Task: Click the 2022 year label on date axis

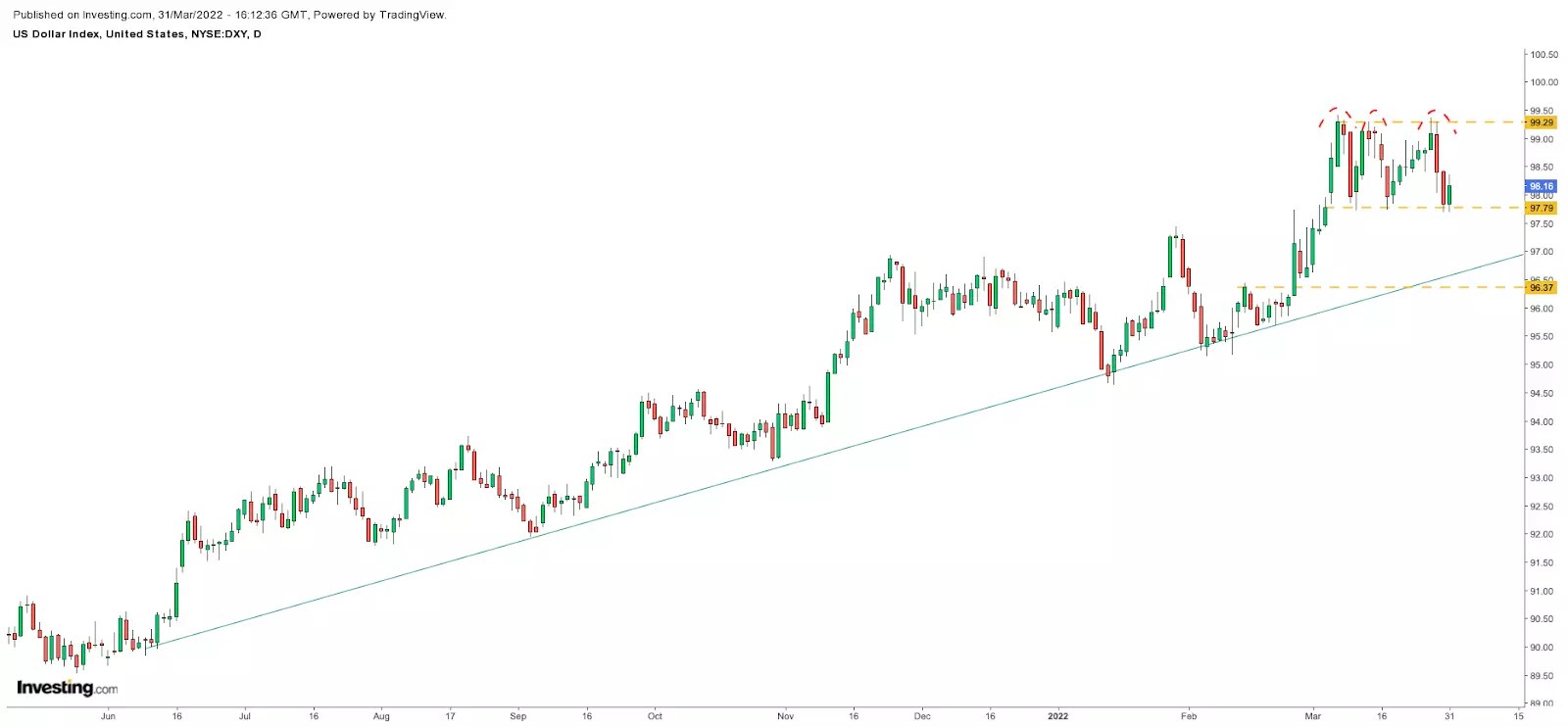Action: (x=1058, y=716)
